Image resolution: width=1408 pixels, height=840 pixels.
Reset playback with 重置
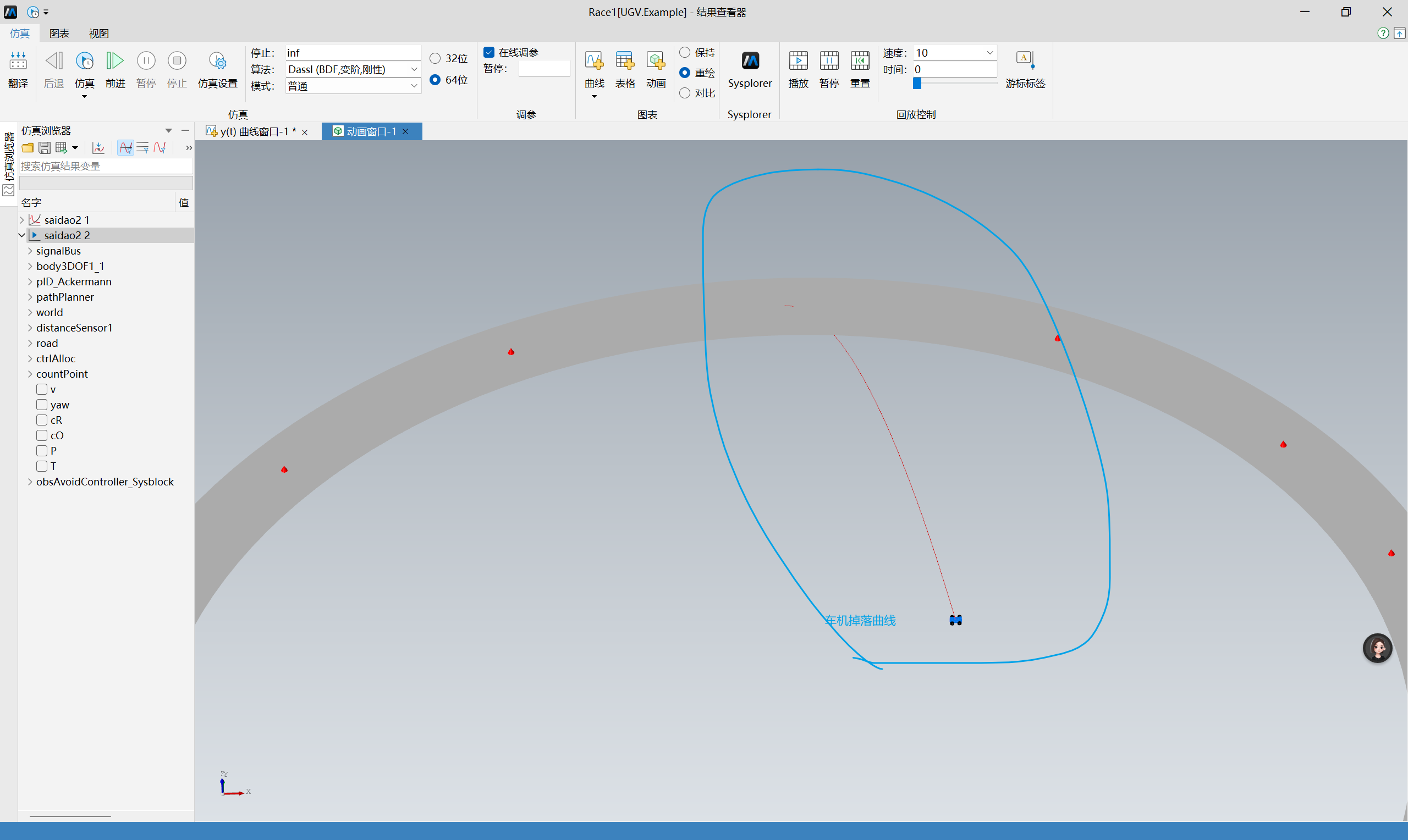tap(860, 61)
